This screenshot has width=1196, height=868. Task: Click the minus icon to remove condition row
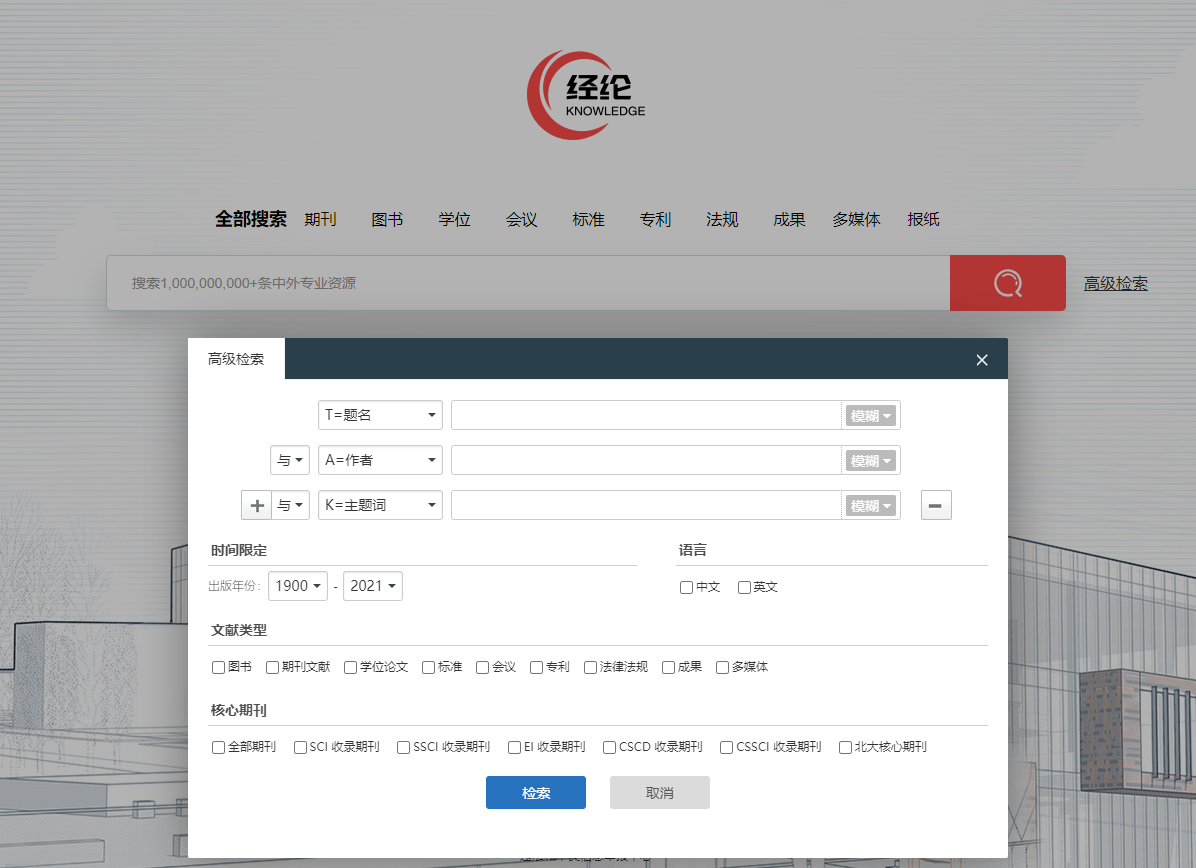click(x=936, y=506)
